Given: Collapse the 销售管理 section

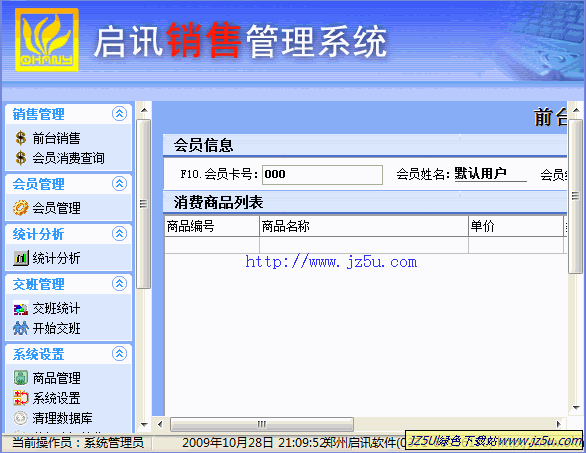Looking at the screenshot, I should click(x=119, y=113).
